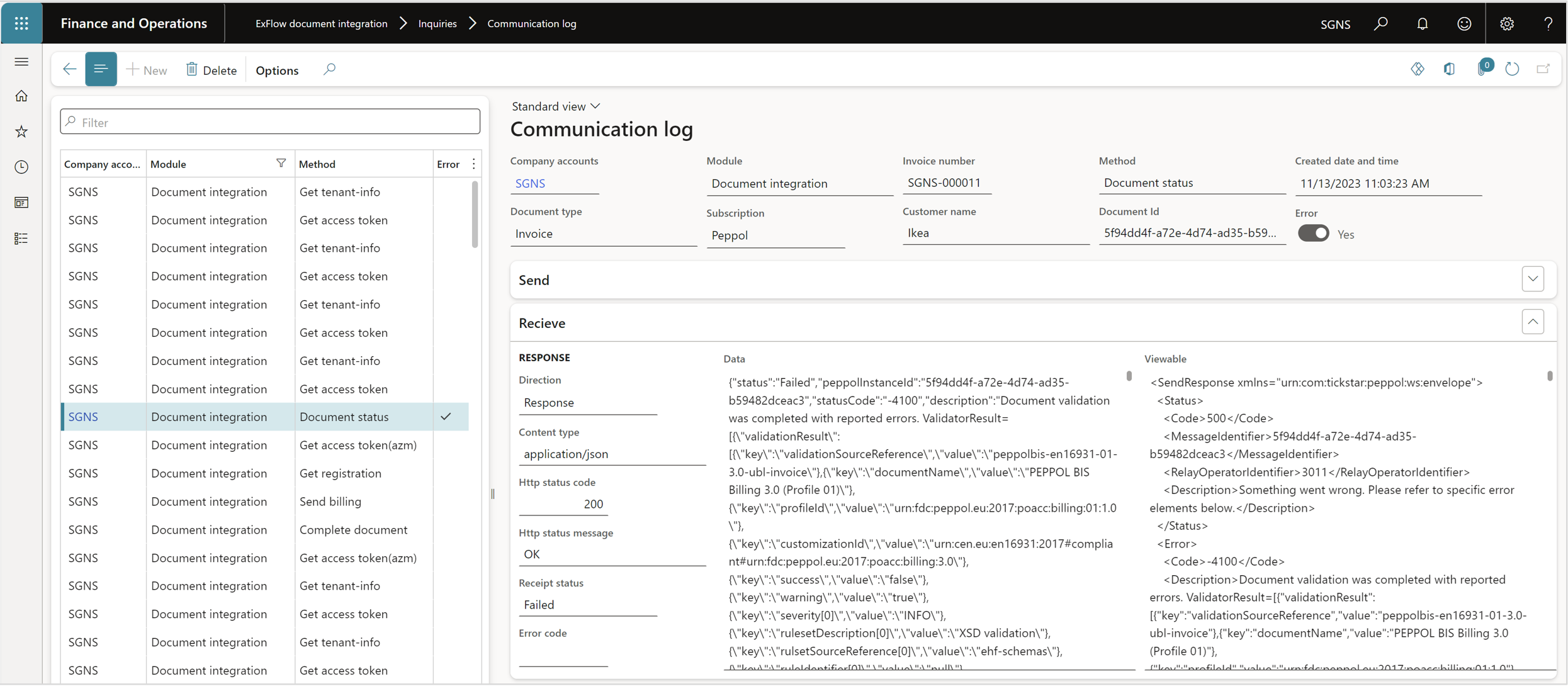The image size is (1568, 691).
Task: Open the notifications bell
Action: (1423, 24)
